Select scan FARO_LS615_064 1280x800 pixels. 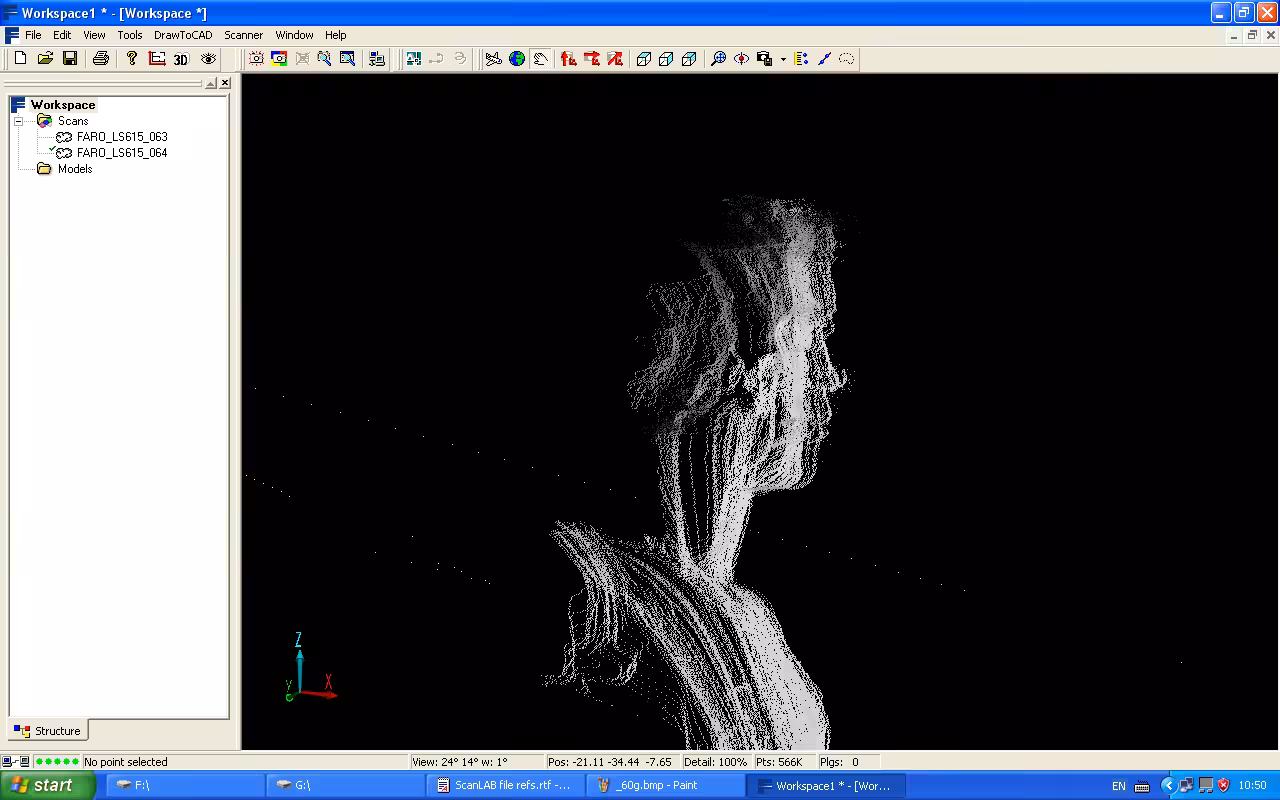(122, 153)
